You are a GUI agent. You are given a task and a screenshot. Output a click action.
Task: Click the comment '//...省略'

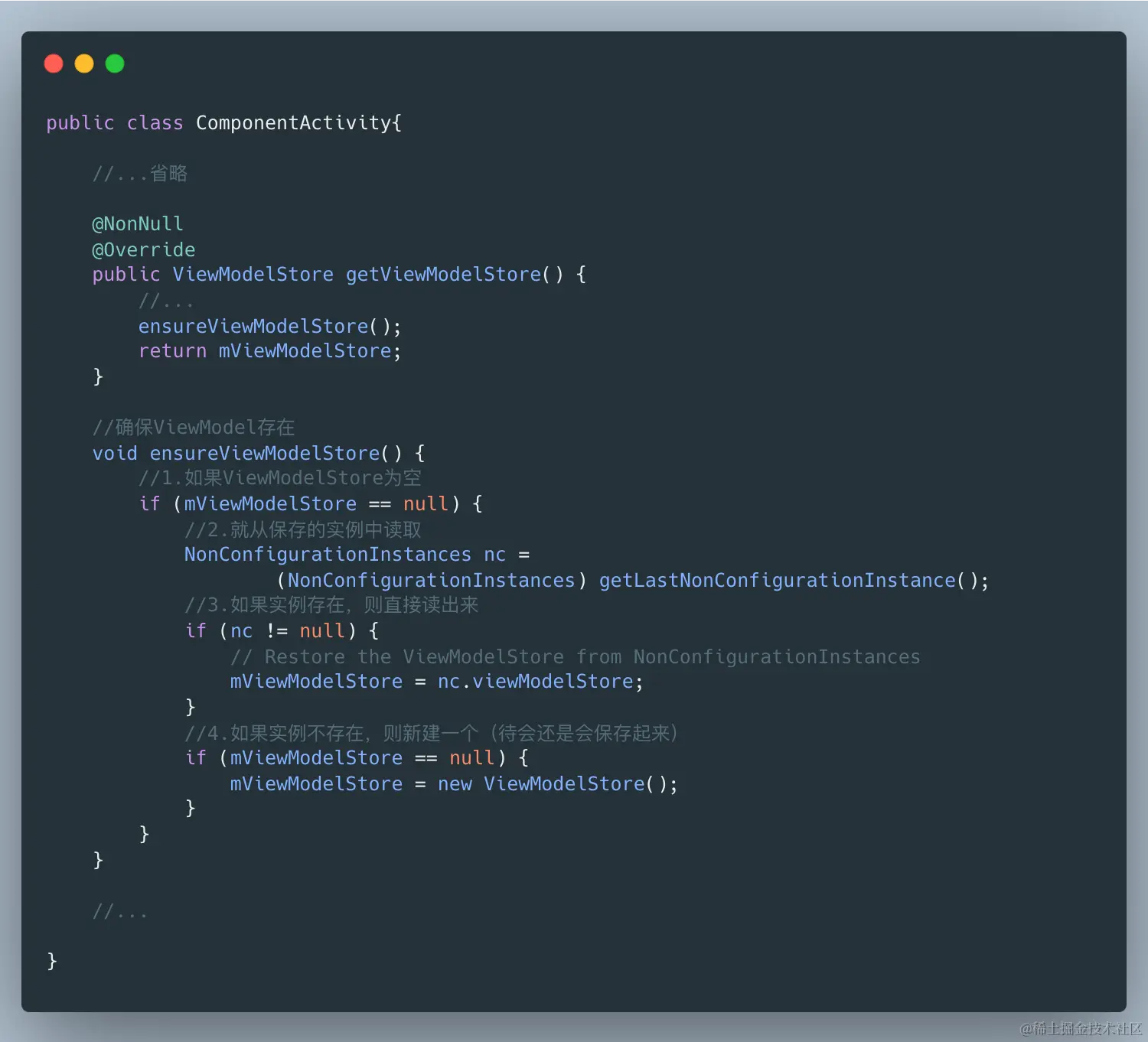(140, 174)
